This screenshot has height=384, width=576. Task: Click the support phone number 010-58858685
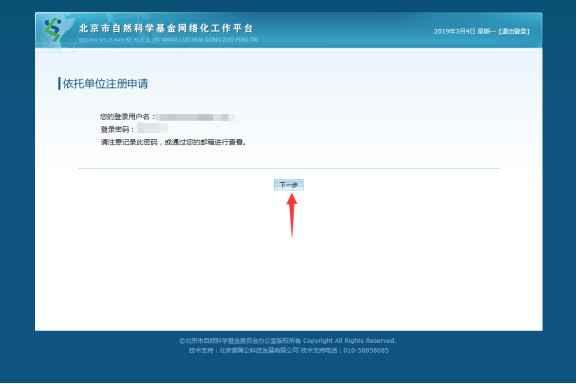coord(366,351)
